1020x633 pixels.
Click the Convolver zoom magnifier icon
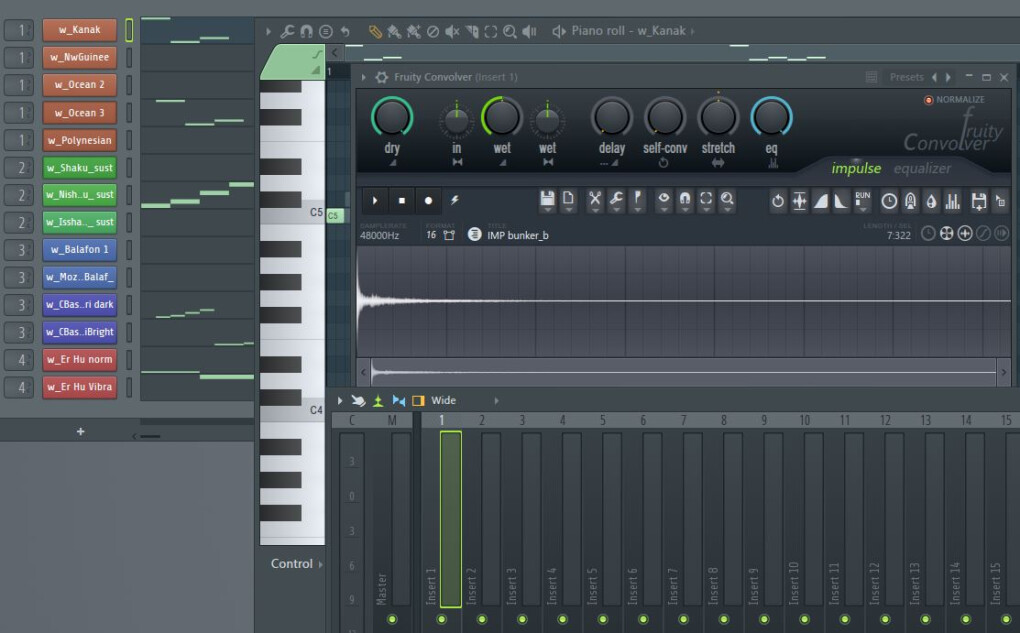(727, 200)
